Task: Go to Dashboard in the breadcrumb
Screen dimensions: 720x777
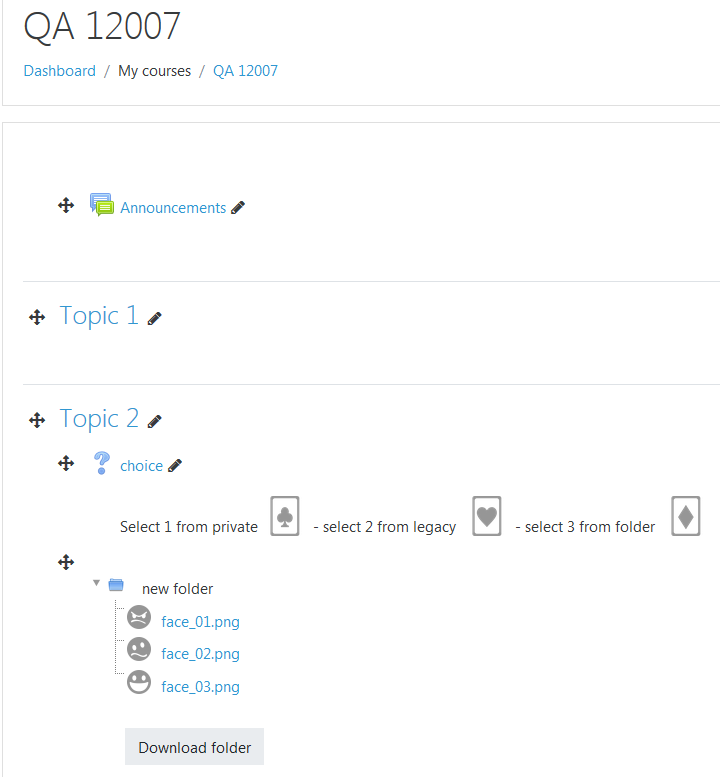Action: (x=59, y=71)
